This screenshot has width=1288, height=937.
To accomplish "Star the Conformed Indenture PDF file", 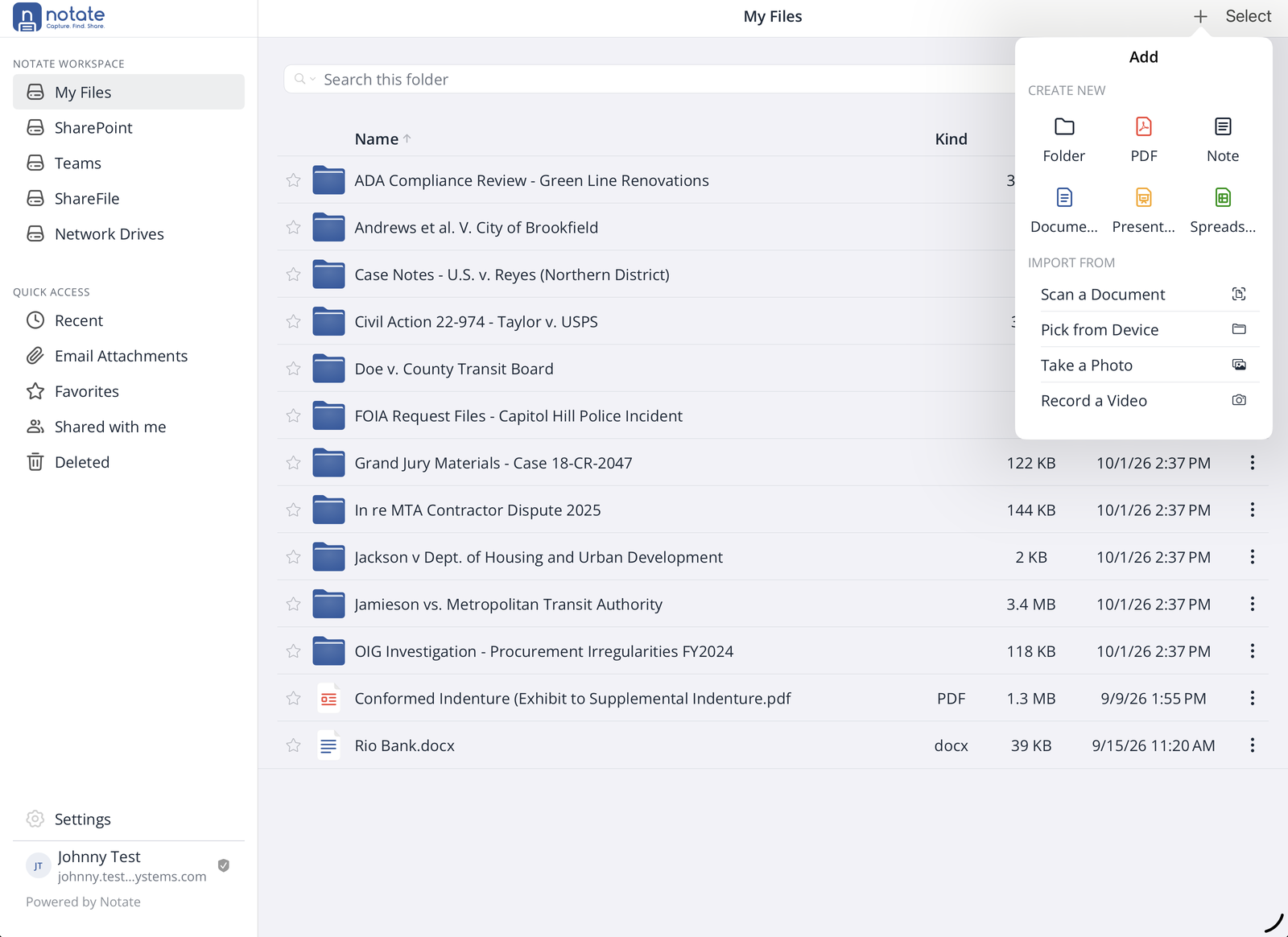I will coord(293,699).
